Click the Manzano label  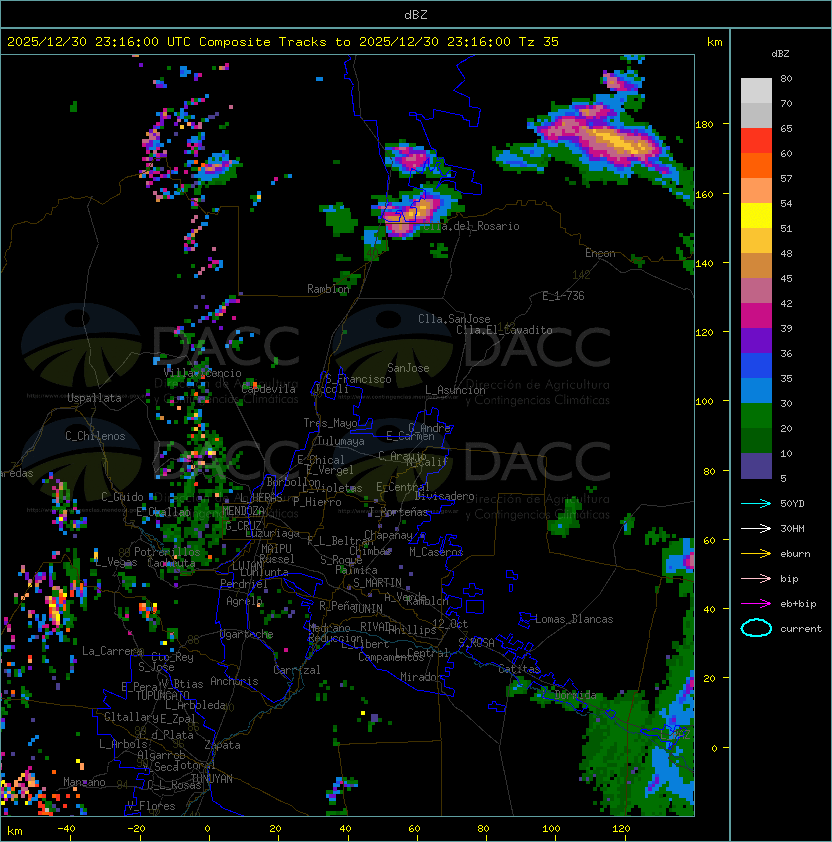tap(84, 782)
